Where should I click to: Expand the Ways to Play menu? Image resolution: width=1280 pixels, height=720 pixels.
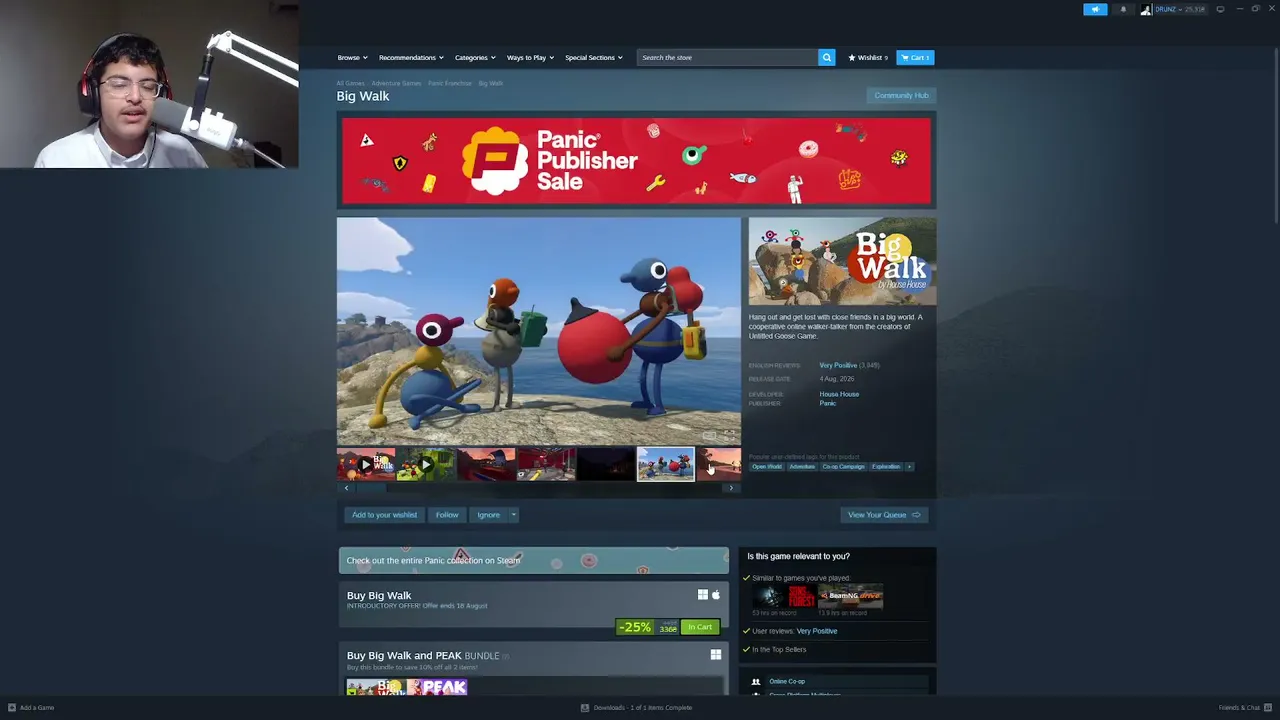pyautogui.click(x=530, y=57)
